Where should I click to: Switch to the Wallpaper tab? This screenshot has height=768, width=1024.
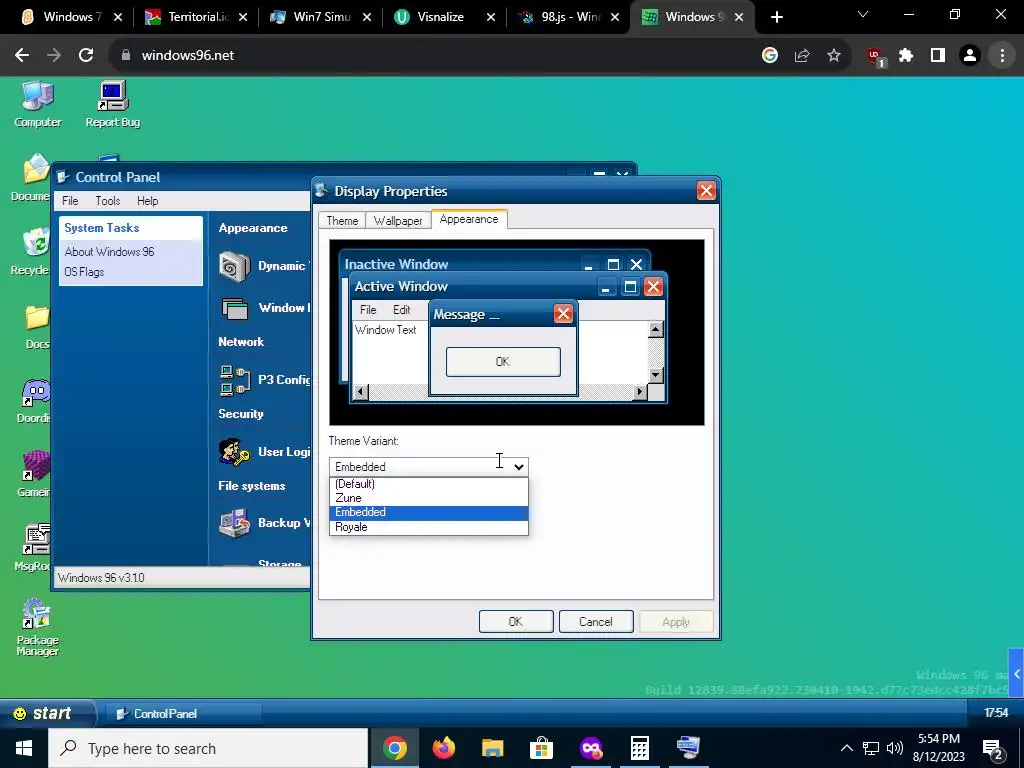pyautogui.click(x=398, y=221)
